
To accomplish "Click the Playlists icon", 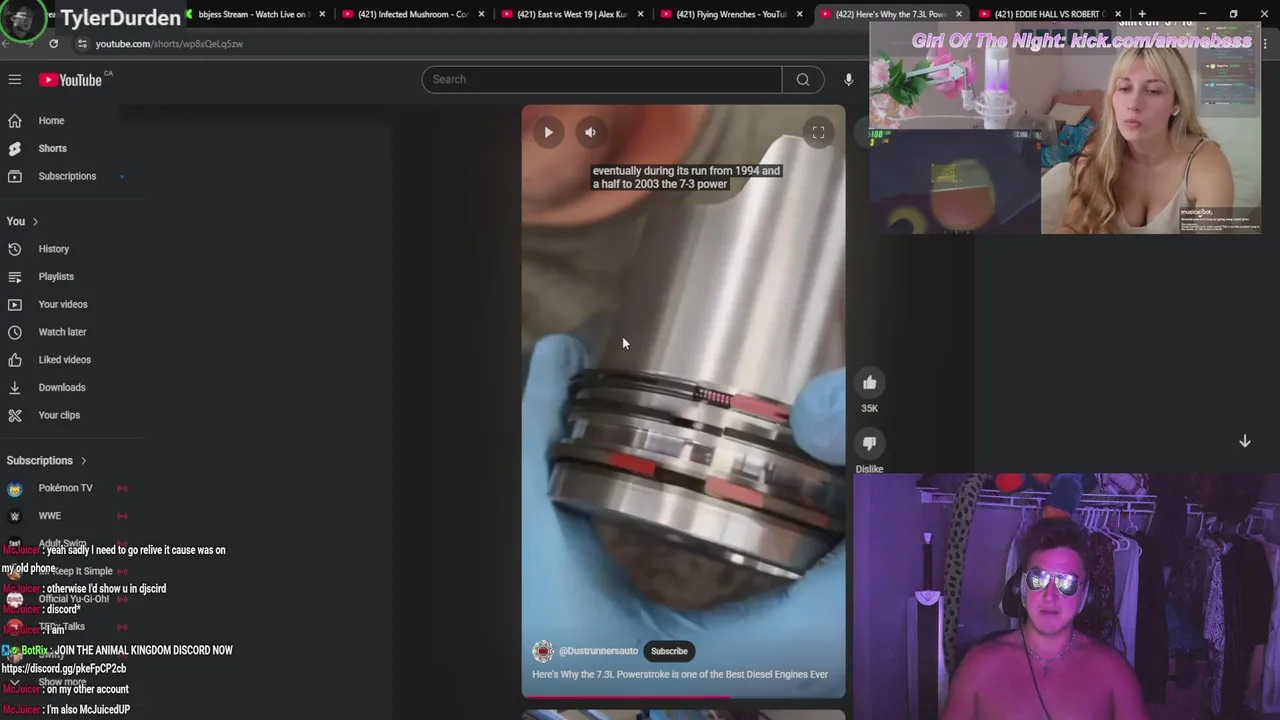I will click(x=15, y=276).
